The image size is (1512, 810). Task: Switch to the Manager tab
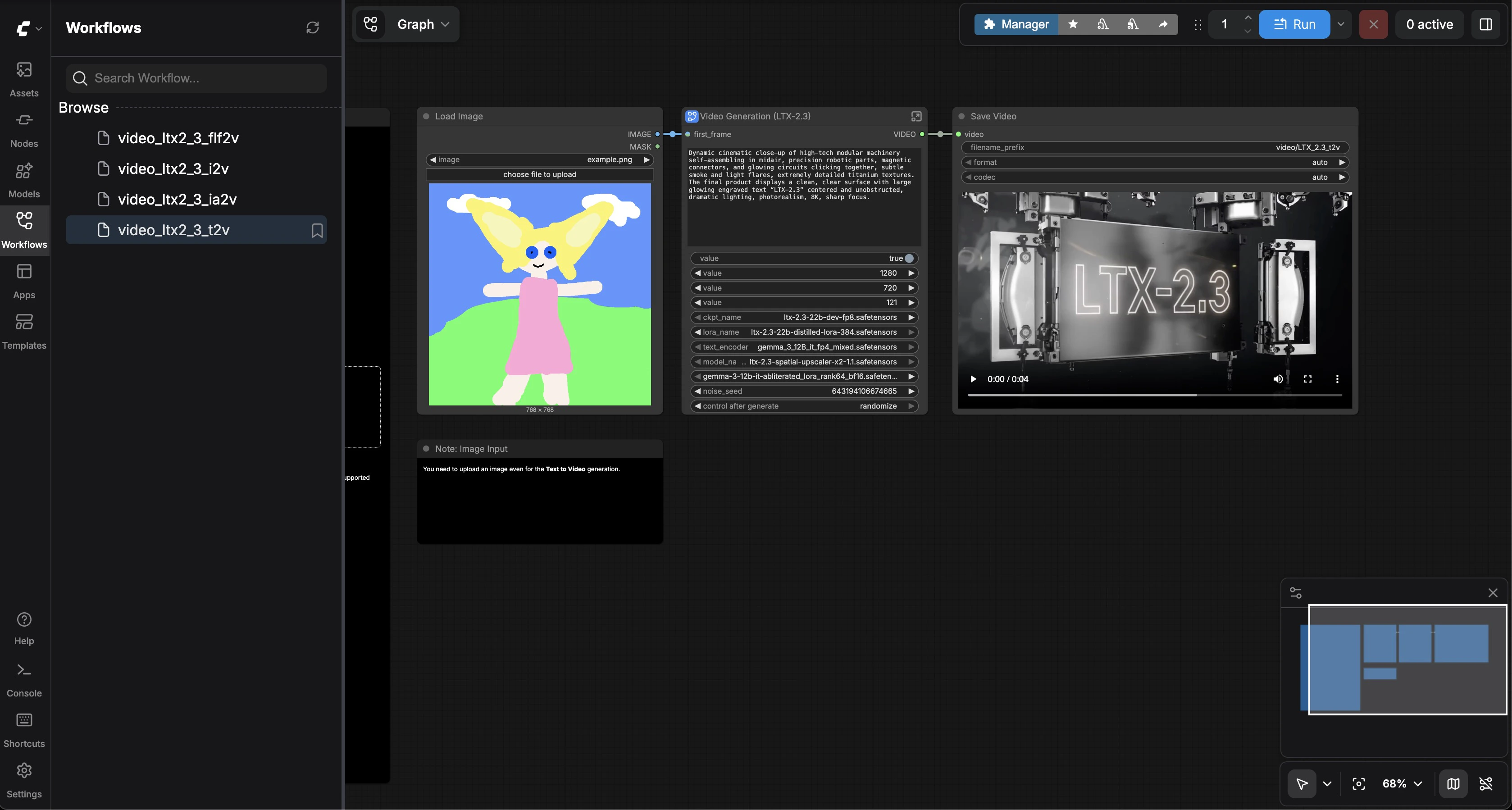point(1015,24)
